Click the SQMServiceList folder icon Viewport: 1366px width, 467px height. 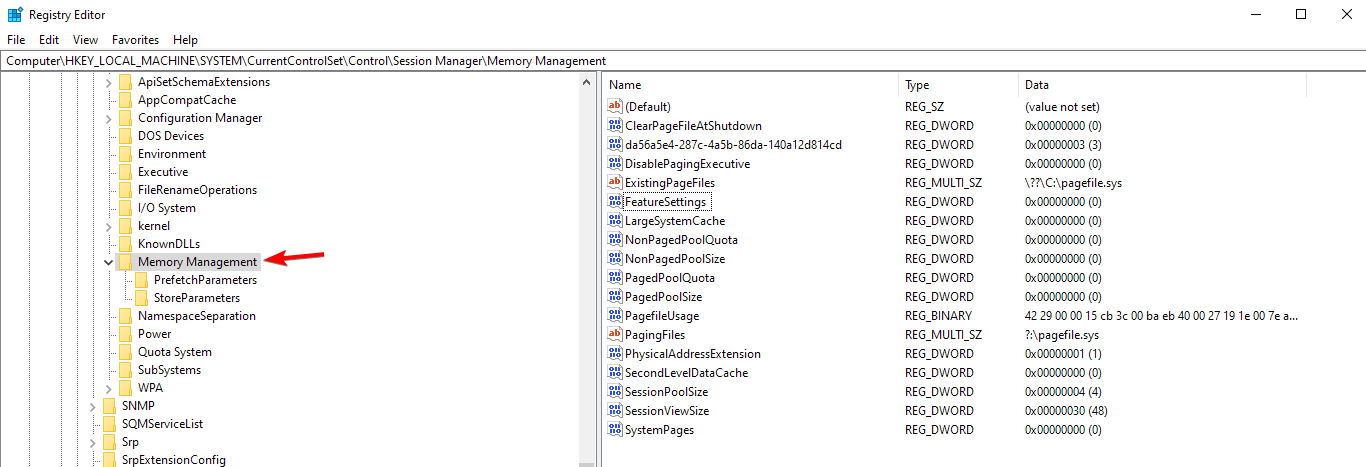tap(109, 424)
